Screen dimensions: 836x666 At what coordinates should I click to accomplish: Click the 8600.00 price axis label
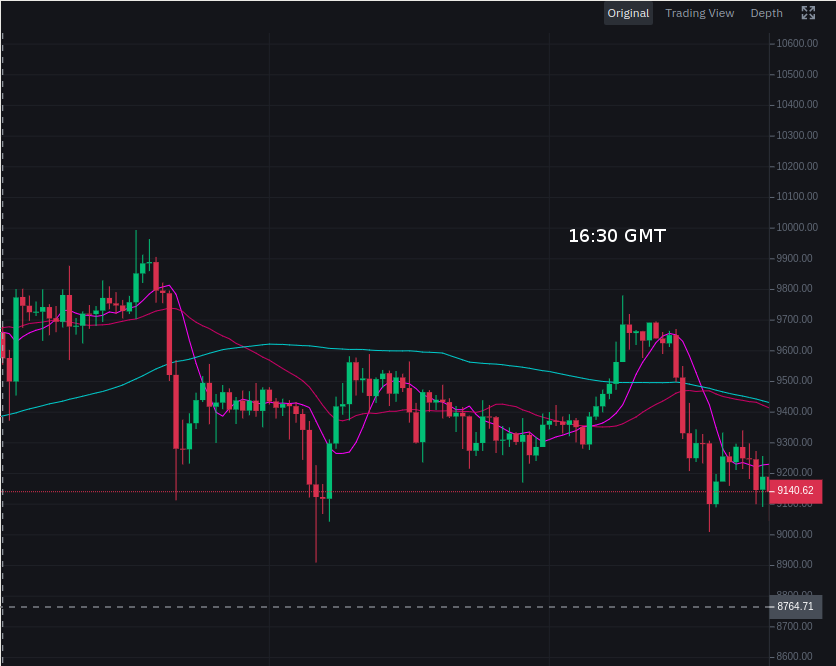[x=794, y=656]
